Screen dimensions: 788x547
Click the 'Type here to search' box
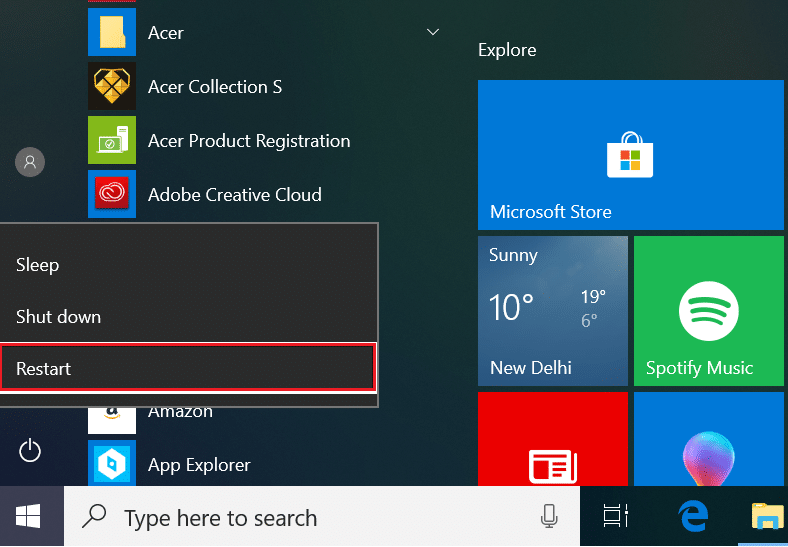coord(300,517)
